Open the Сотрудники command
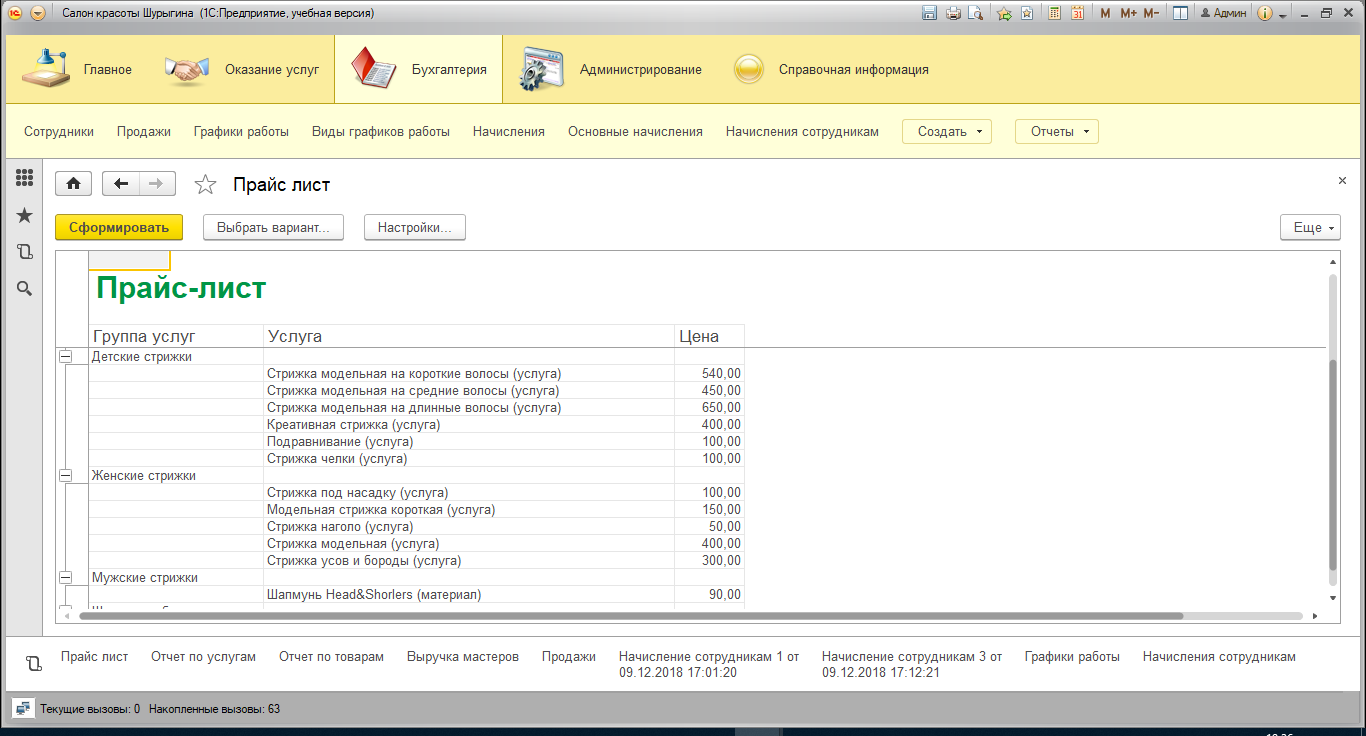 click(x=59, y=131)
